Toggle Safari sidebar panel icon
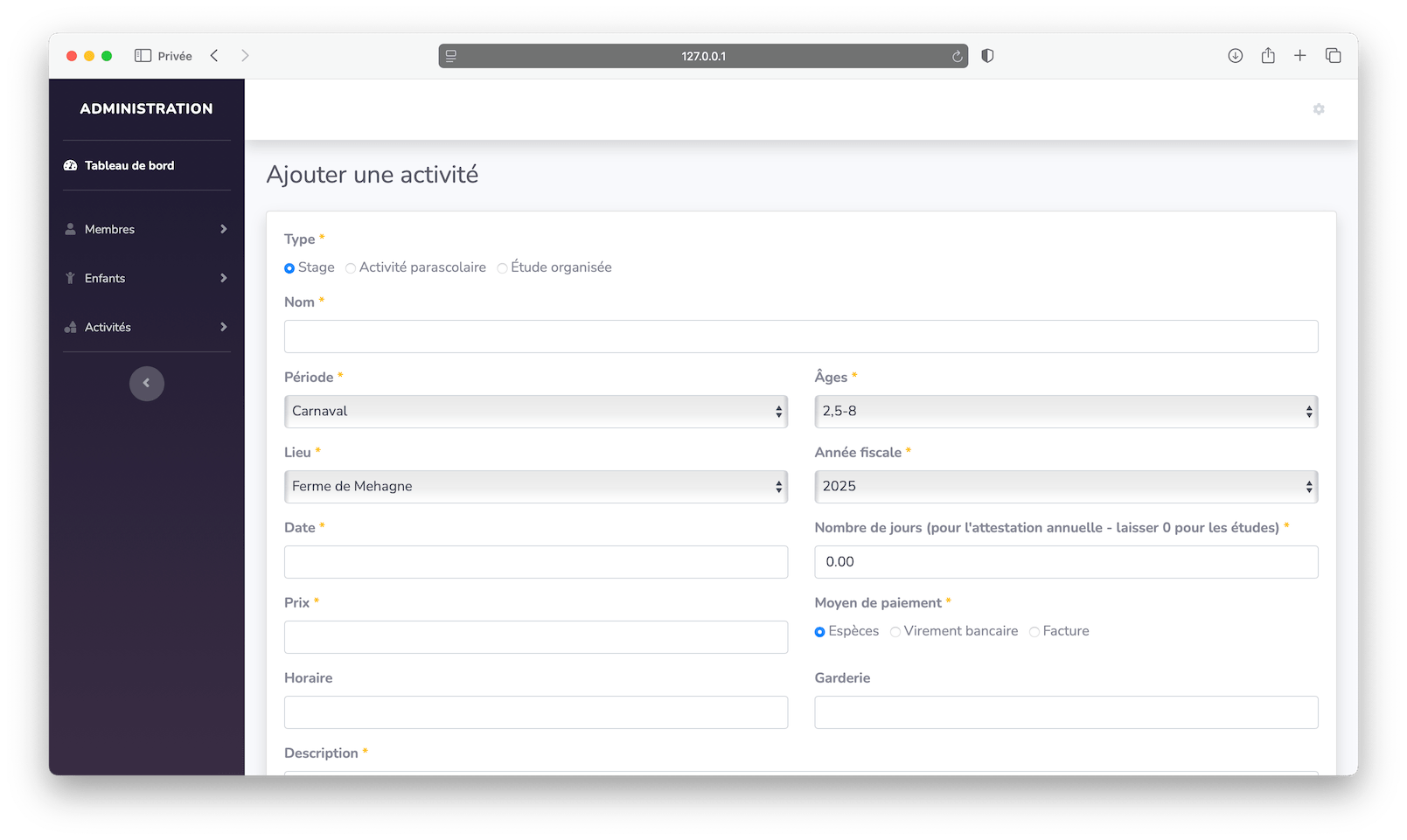 tap(143, 56)
